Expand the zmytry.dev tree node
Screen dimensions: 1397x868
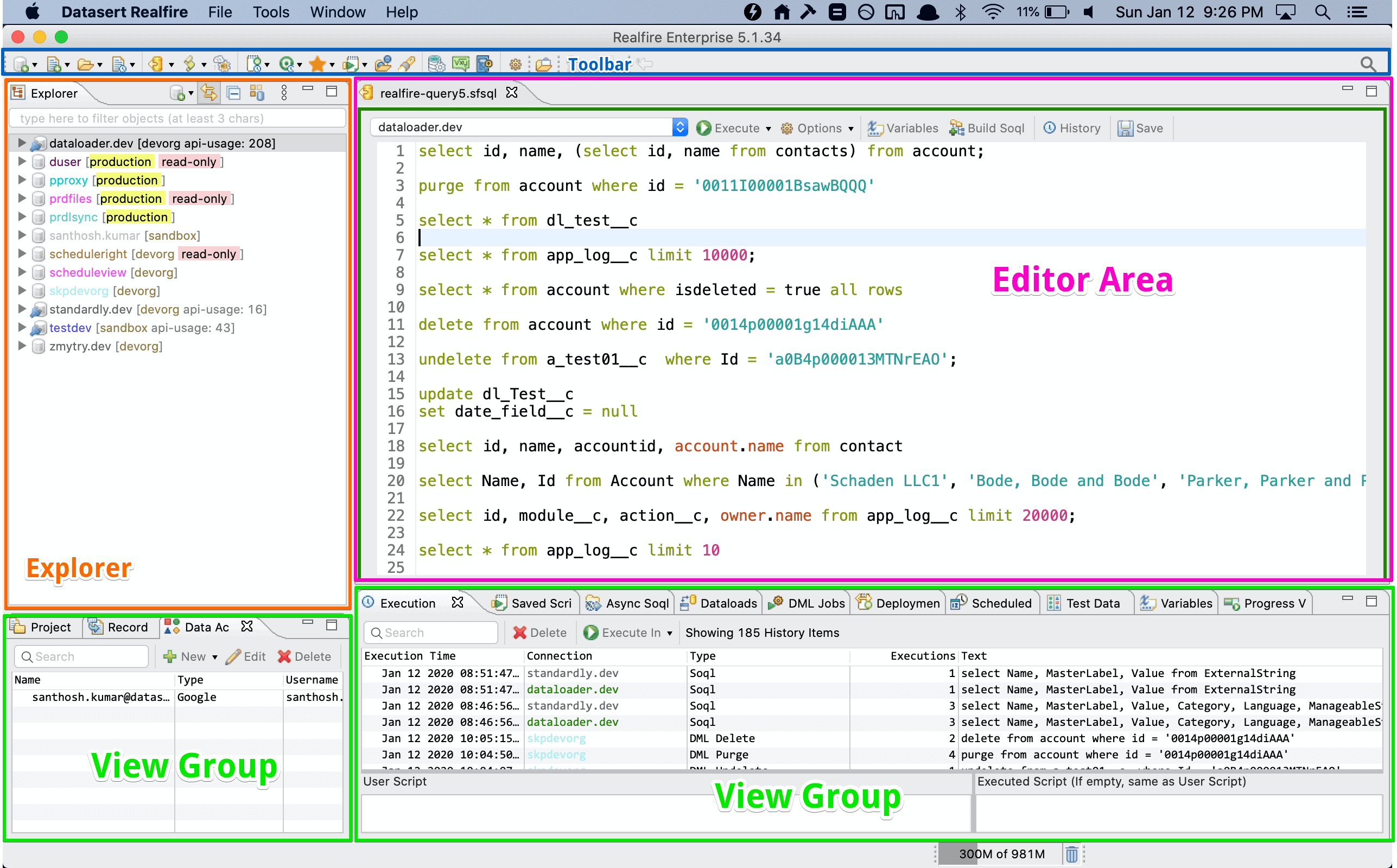[22, 346]
